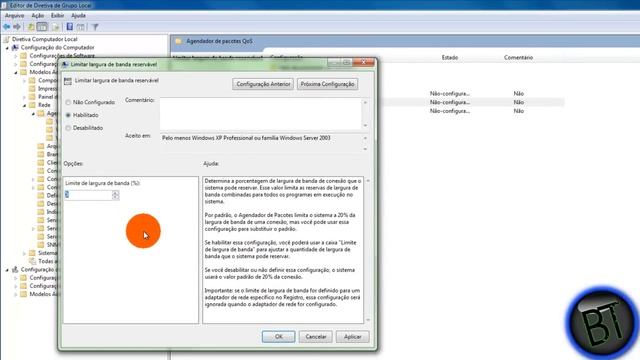Click the Export list toolbar icon
The width and height of the screenshot is (640, 360).
(56, 27)
